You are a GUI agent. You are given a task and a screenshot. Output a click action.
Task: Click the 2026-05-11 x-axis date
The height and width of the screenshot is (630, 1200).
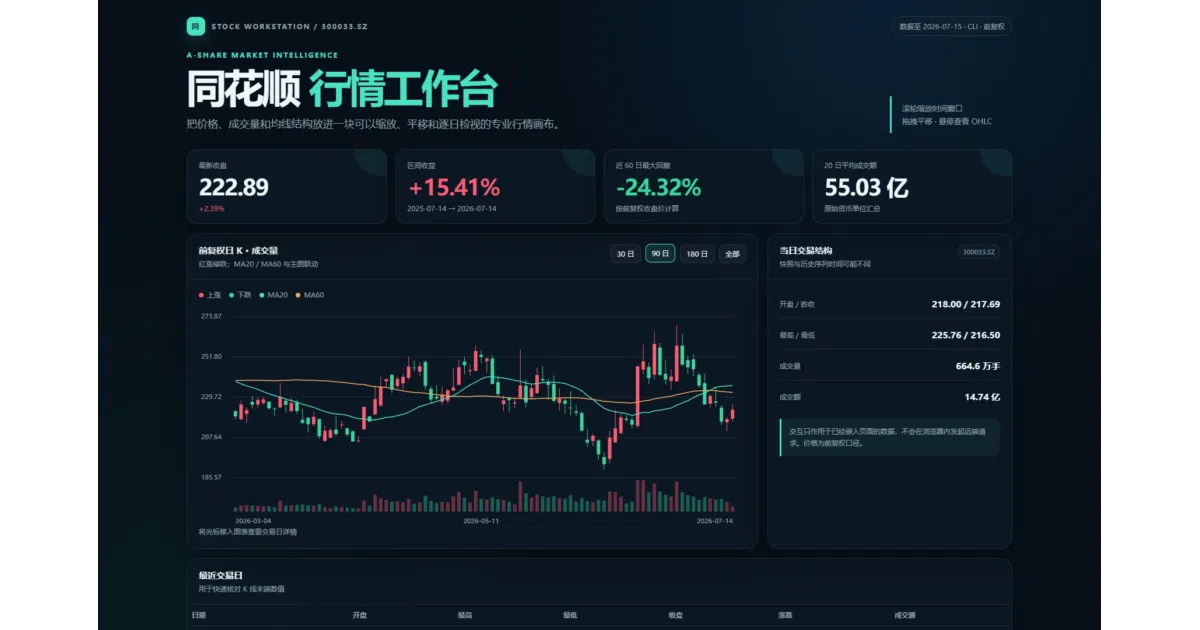(x=481, y=521)
